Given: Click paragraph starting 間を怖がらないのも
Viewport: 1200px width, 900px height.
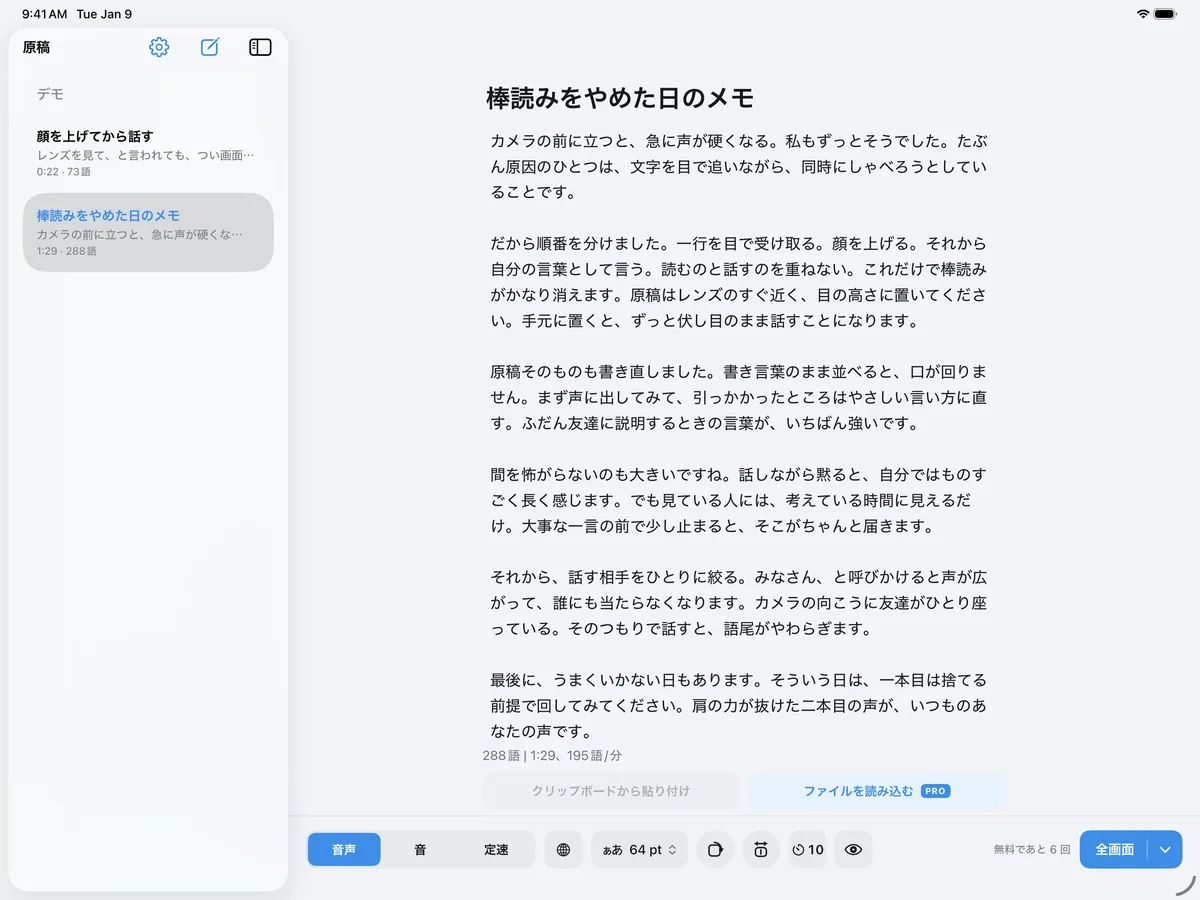Looking at the screenshot, I should tap(740, 500).
